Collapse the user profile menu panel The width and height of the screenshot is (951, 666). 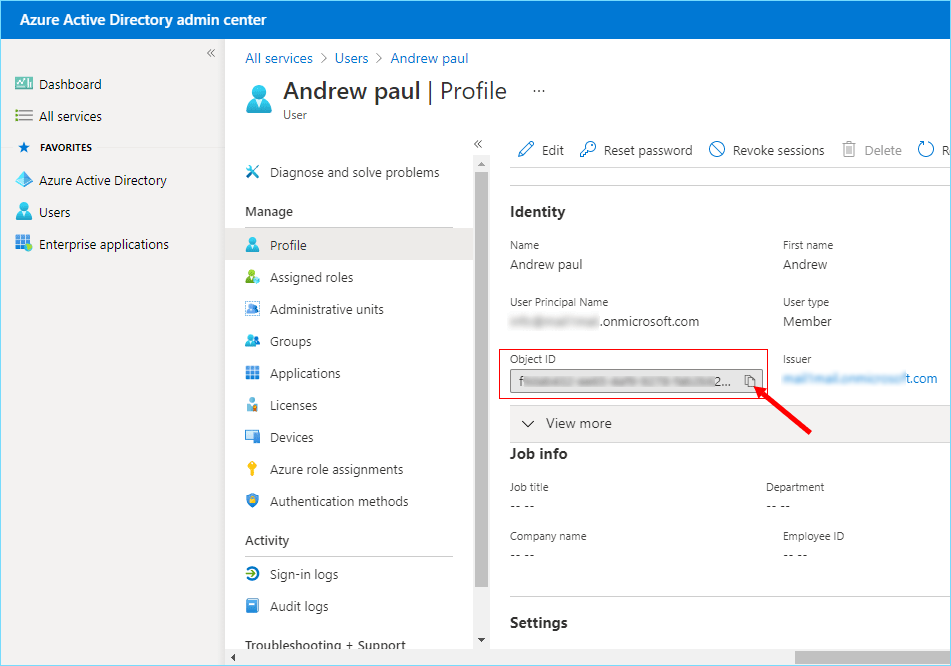(x=478, y=144)
